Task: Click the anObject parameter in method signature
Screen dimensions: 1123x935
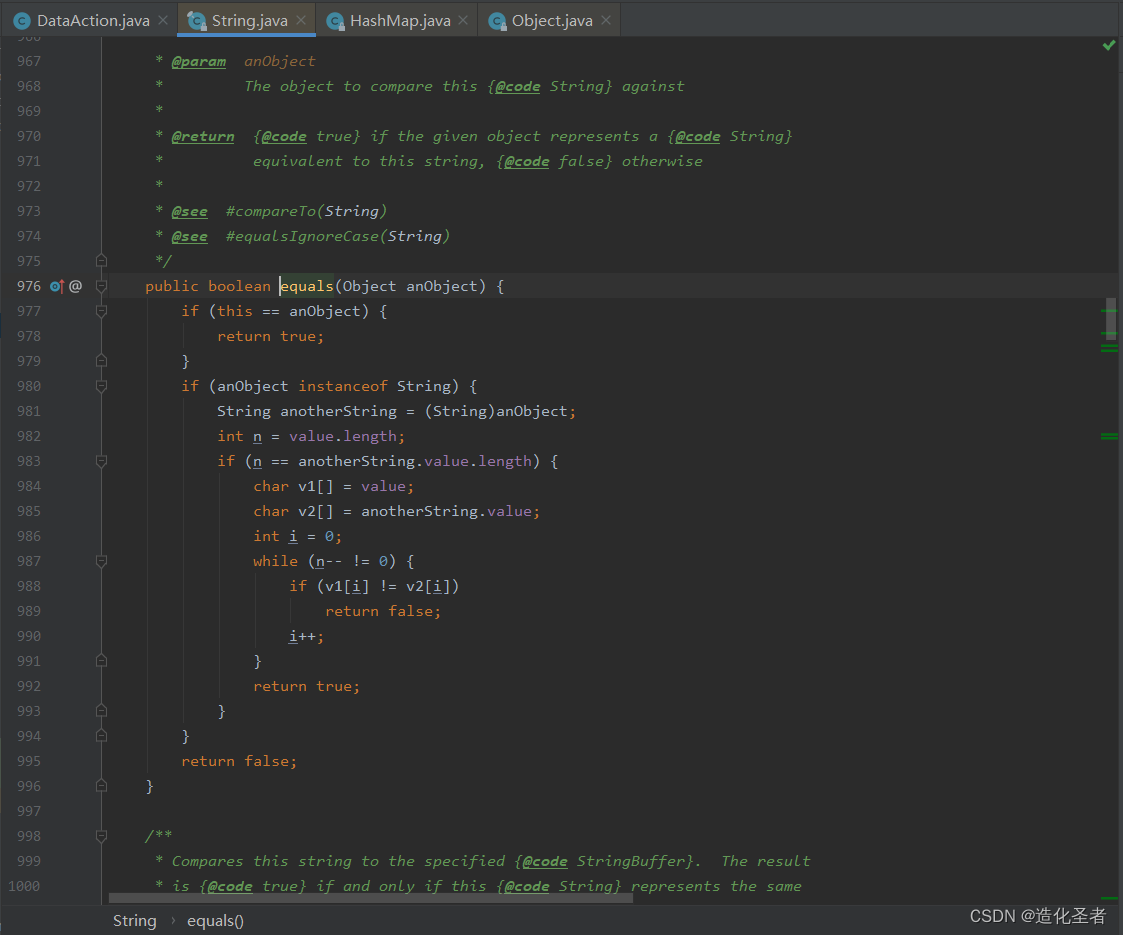Action: point(441,286)
